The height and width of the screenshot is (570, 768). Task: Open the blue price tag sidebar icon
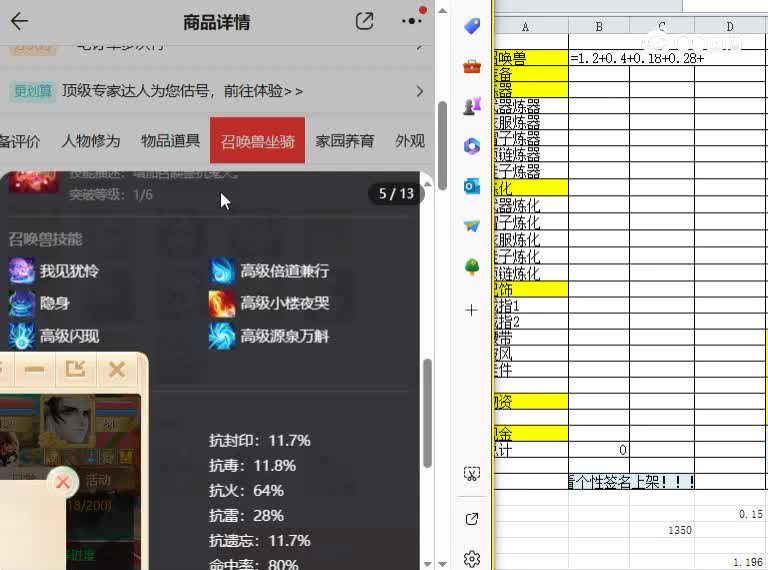point(472,26)
